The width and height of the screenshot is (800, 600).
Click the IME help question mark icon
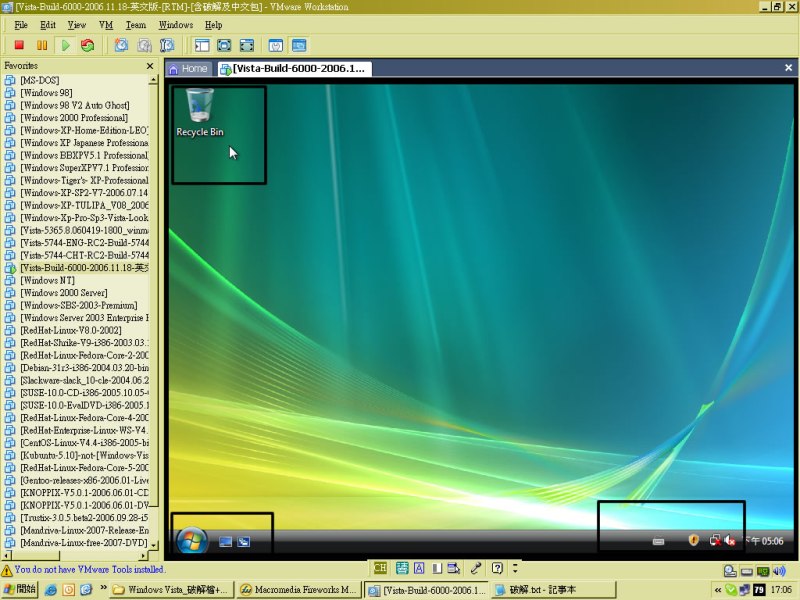pyautogui.click(x=497, y=568)
